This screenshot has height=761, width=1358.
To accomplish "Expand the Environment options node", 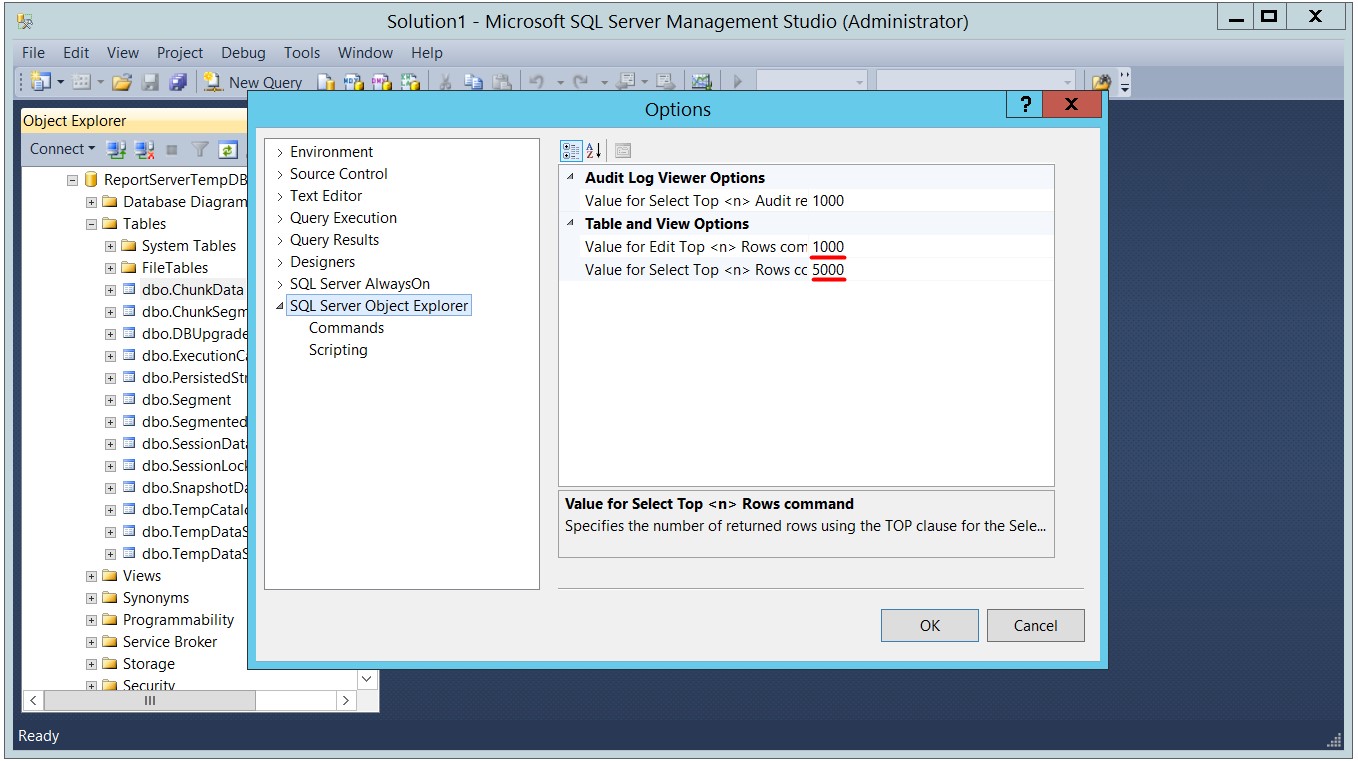I will click(x=280, y=152).
